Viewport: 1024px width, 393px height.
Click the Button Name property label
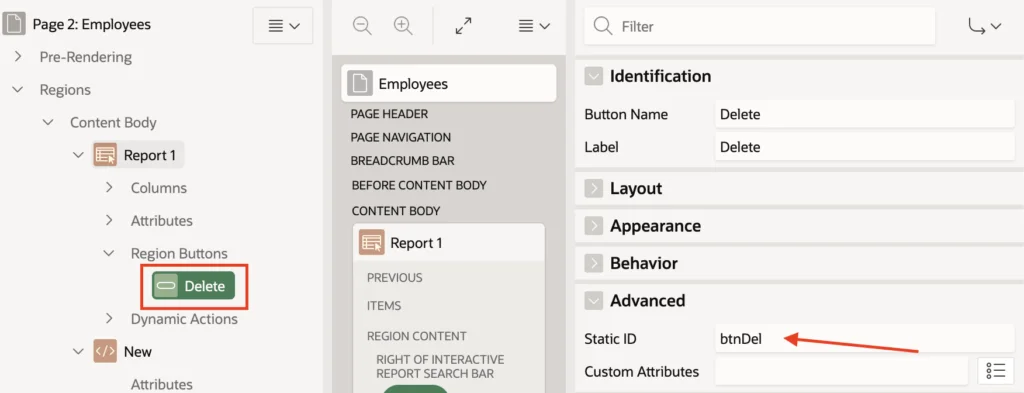point(626,115)
